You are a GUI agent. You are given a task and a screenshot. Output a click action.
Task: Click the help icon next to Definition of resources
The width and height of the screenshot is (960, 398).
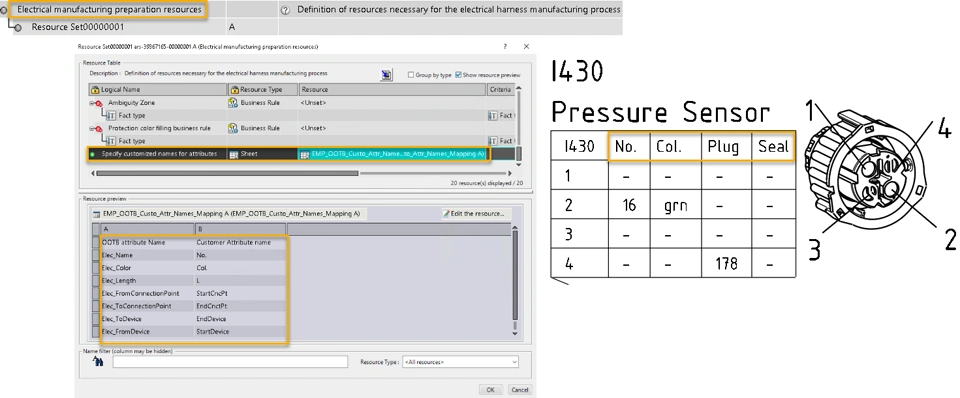285,10
